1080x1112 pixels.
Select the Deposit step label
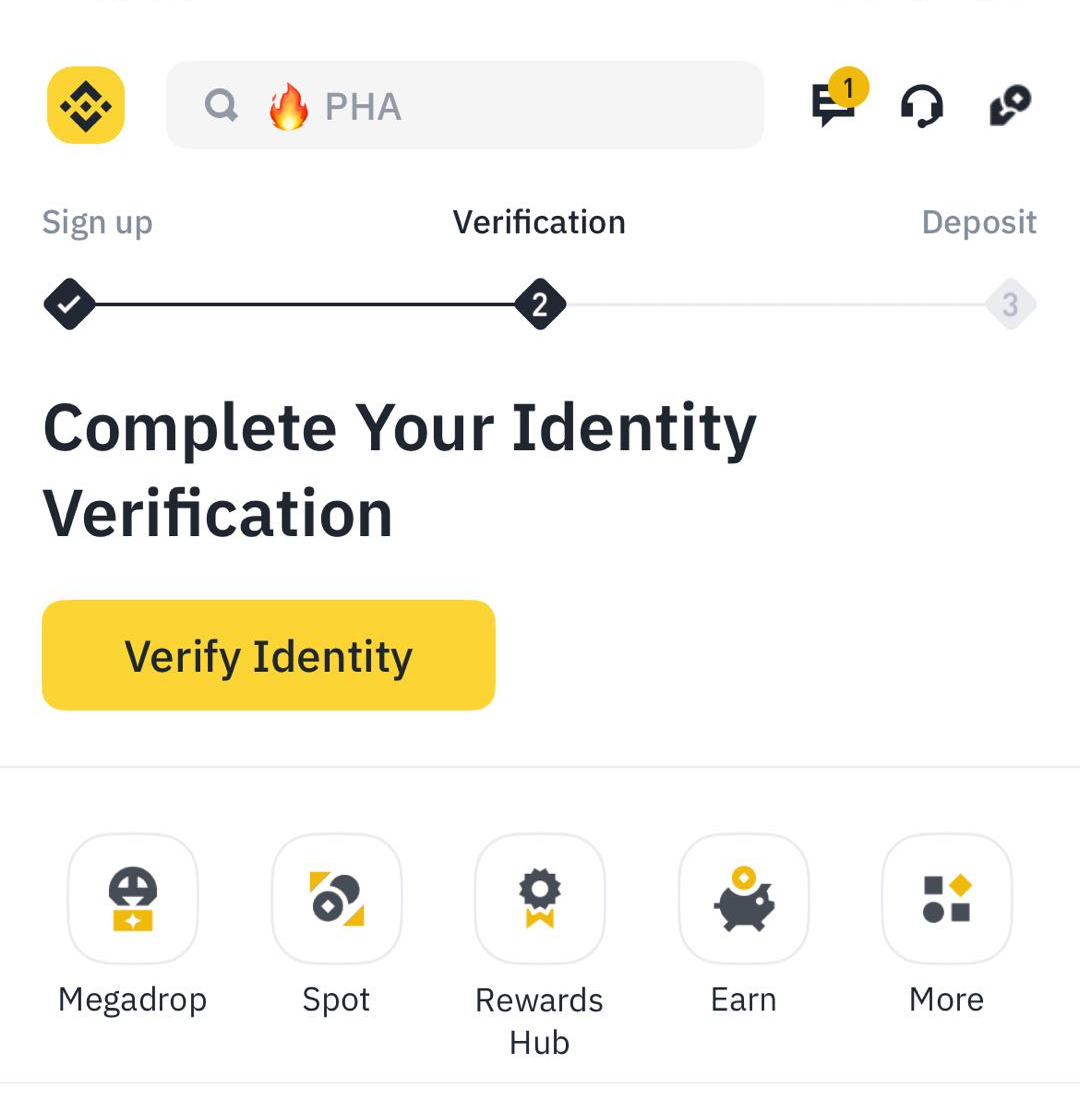(979, 222)
